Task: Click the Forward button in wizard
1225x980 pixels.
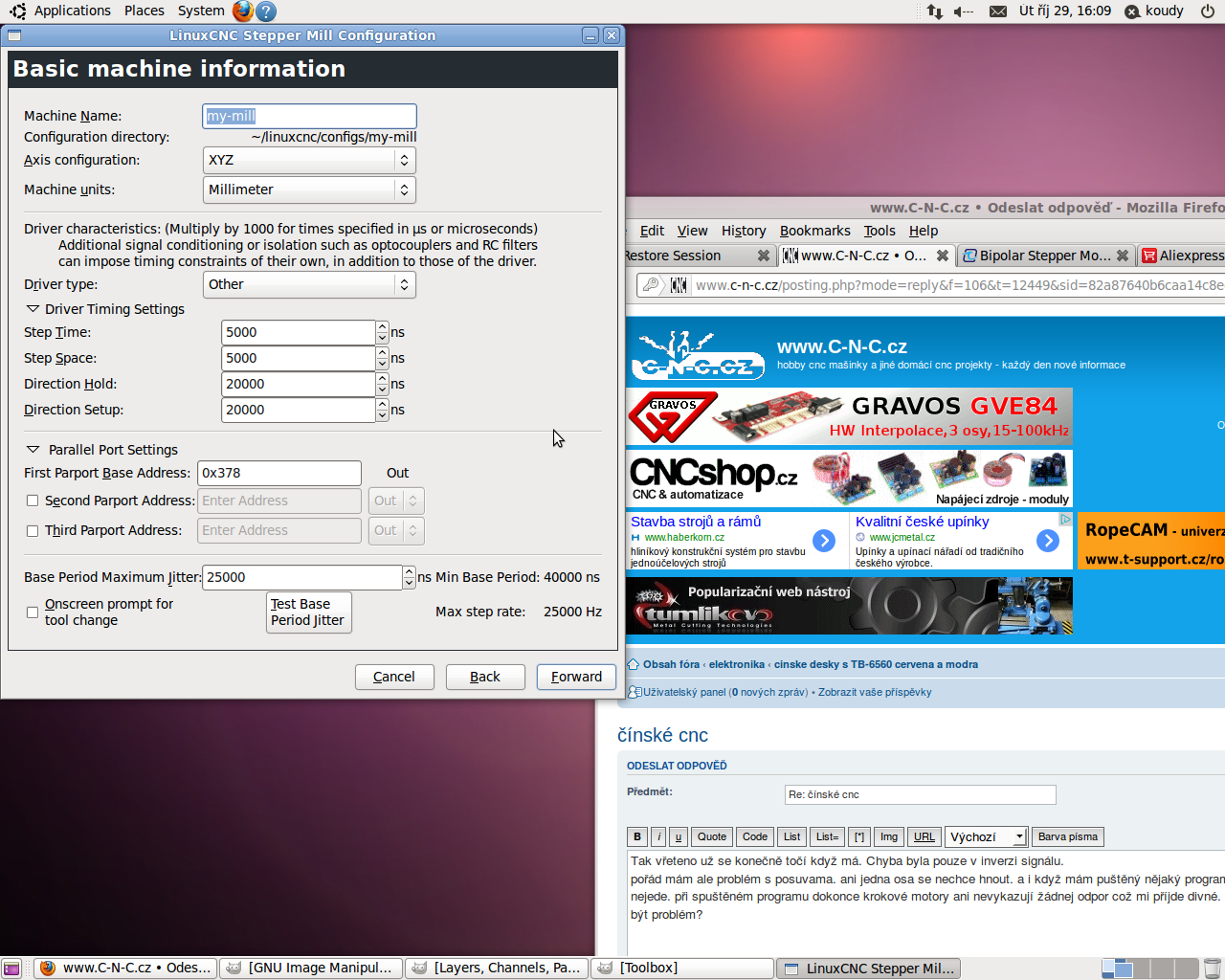Action: click(576, 677)
